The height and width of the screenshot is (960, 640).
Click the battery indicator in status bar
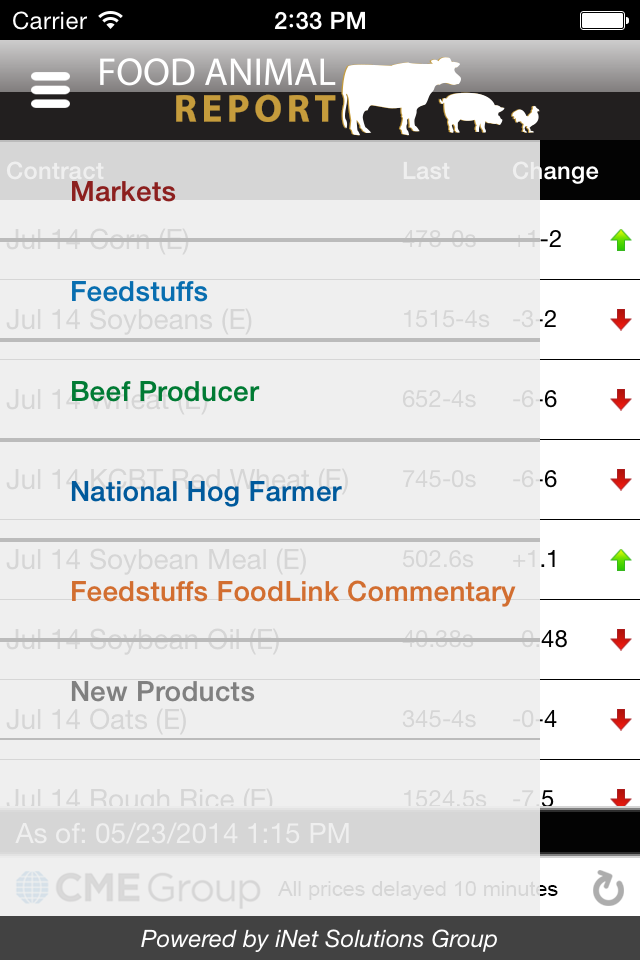tap(604, 21)
